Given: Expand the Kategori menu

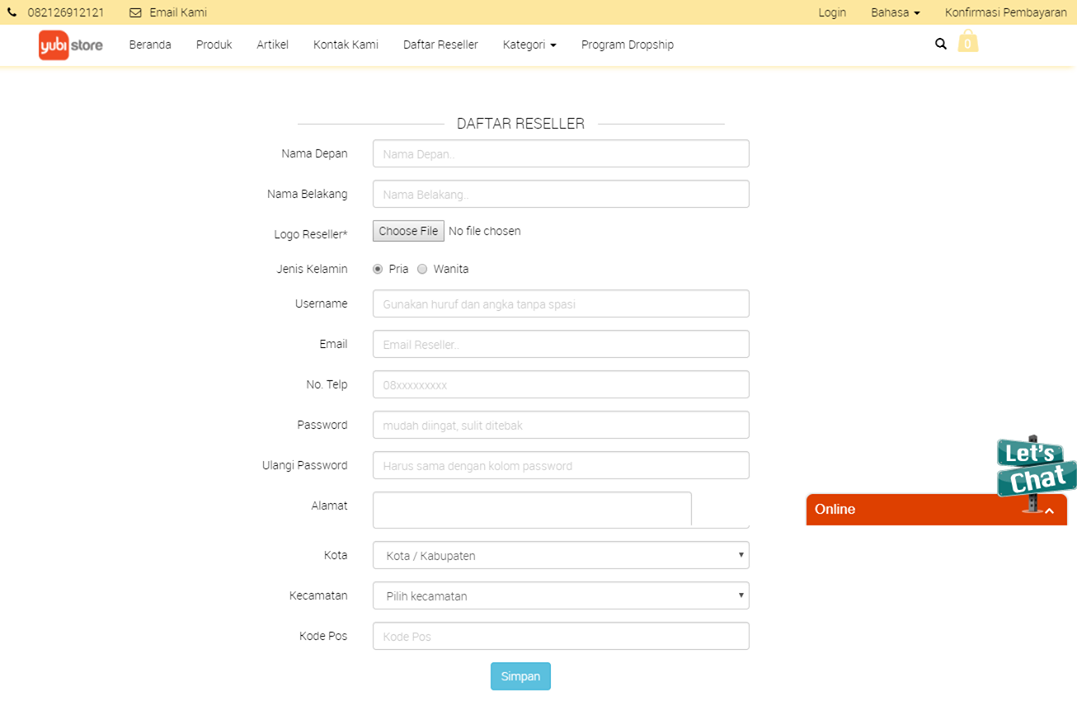Looking at the screenshot, I should coord(529,45).
